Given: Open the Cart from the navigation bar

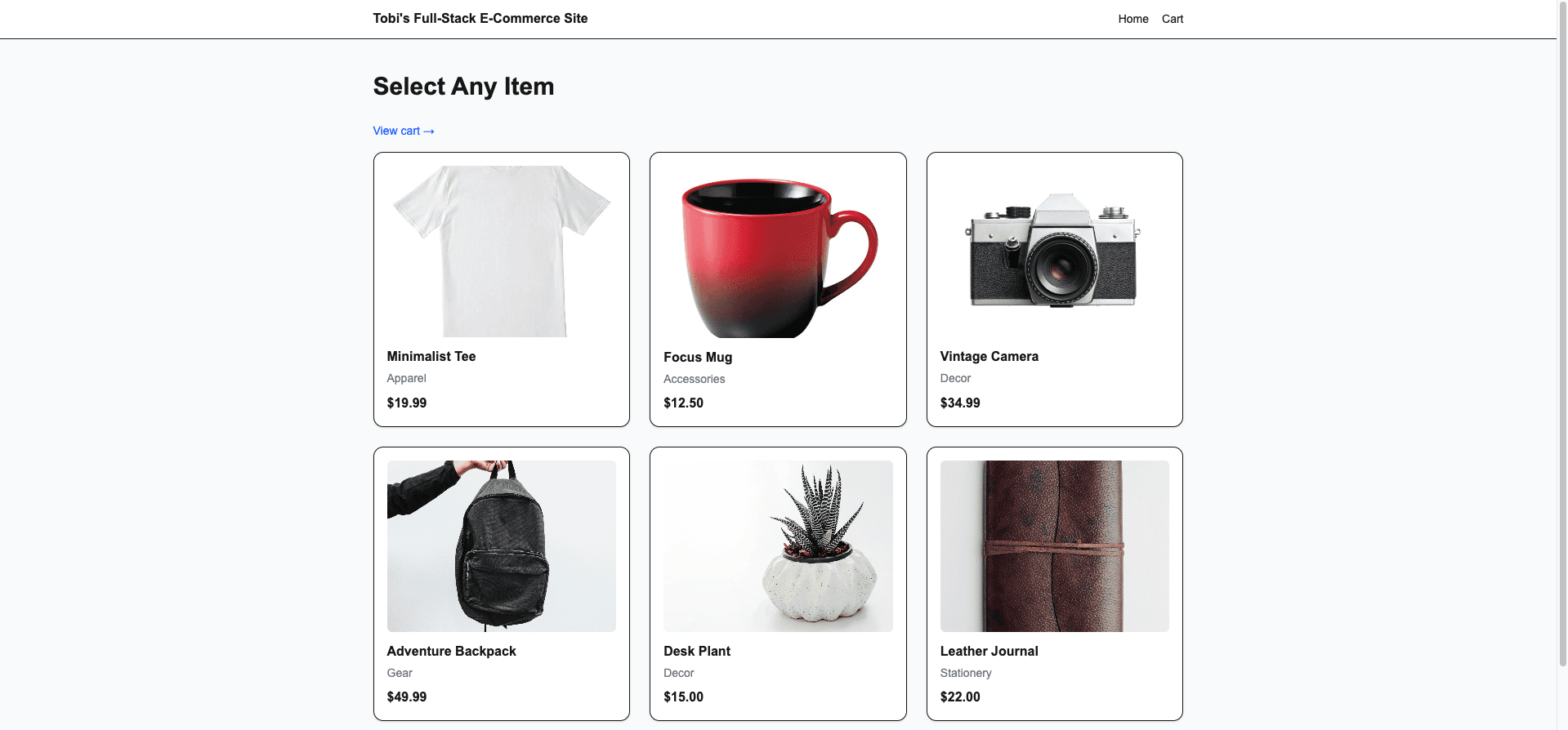Looking at the screenshot, I should [1172, 18].
